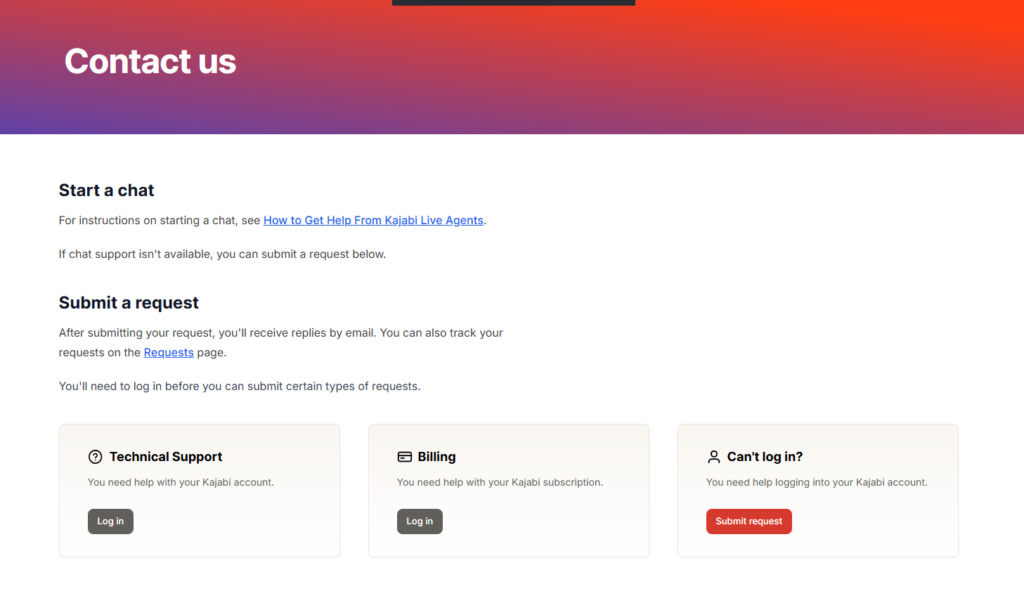
Task: Open How to Get Help From Kajabi Live Agents
Action: 374,220
